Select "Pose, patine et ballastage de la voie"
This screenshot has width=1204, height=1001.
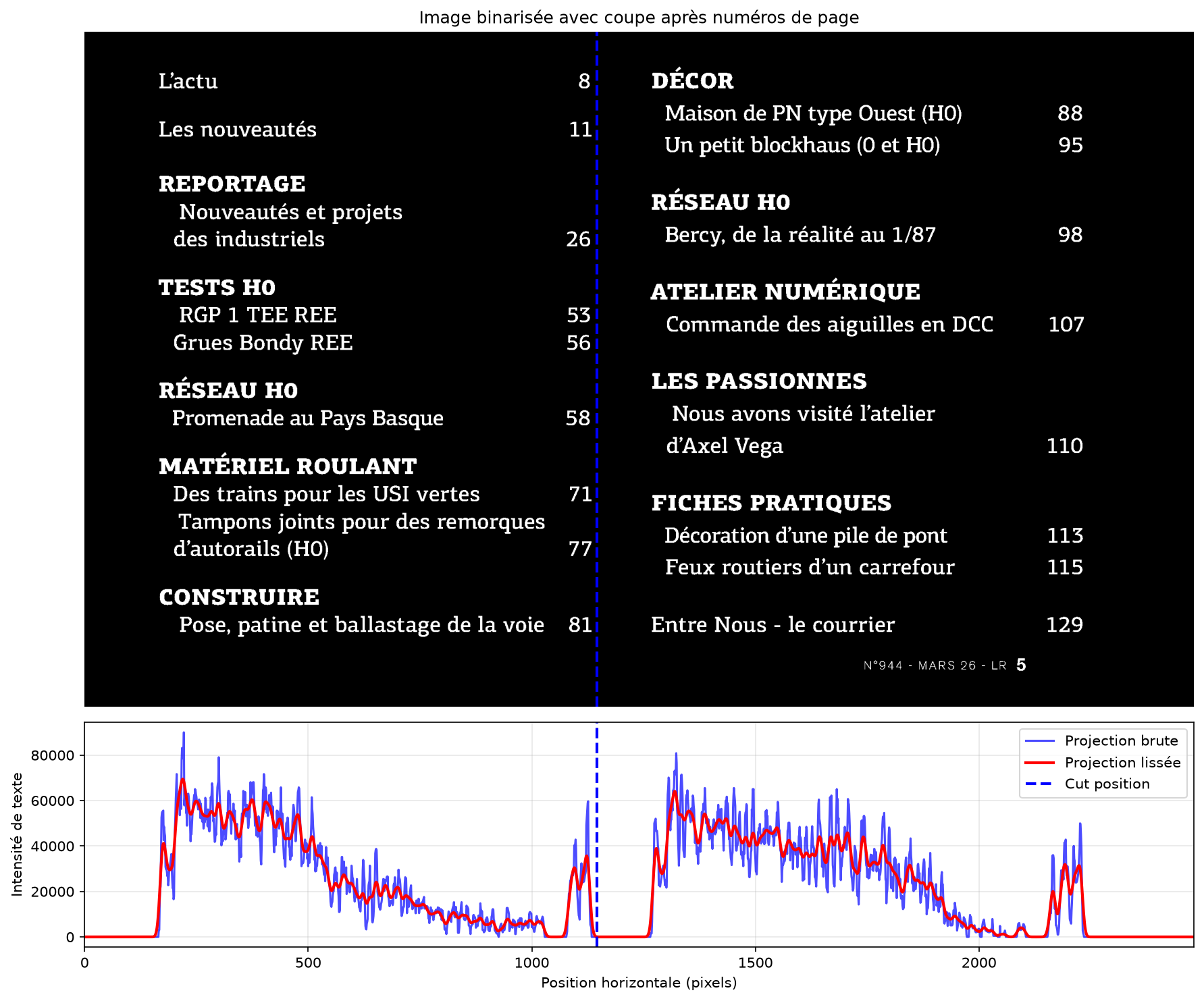click(361, 625)
